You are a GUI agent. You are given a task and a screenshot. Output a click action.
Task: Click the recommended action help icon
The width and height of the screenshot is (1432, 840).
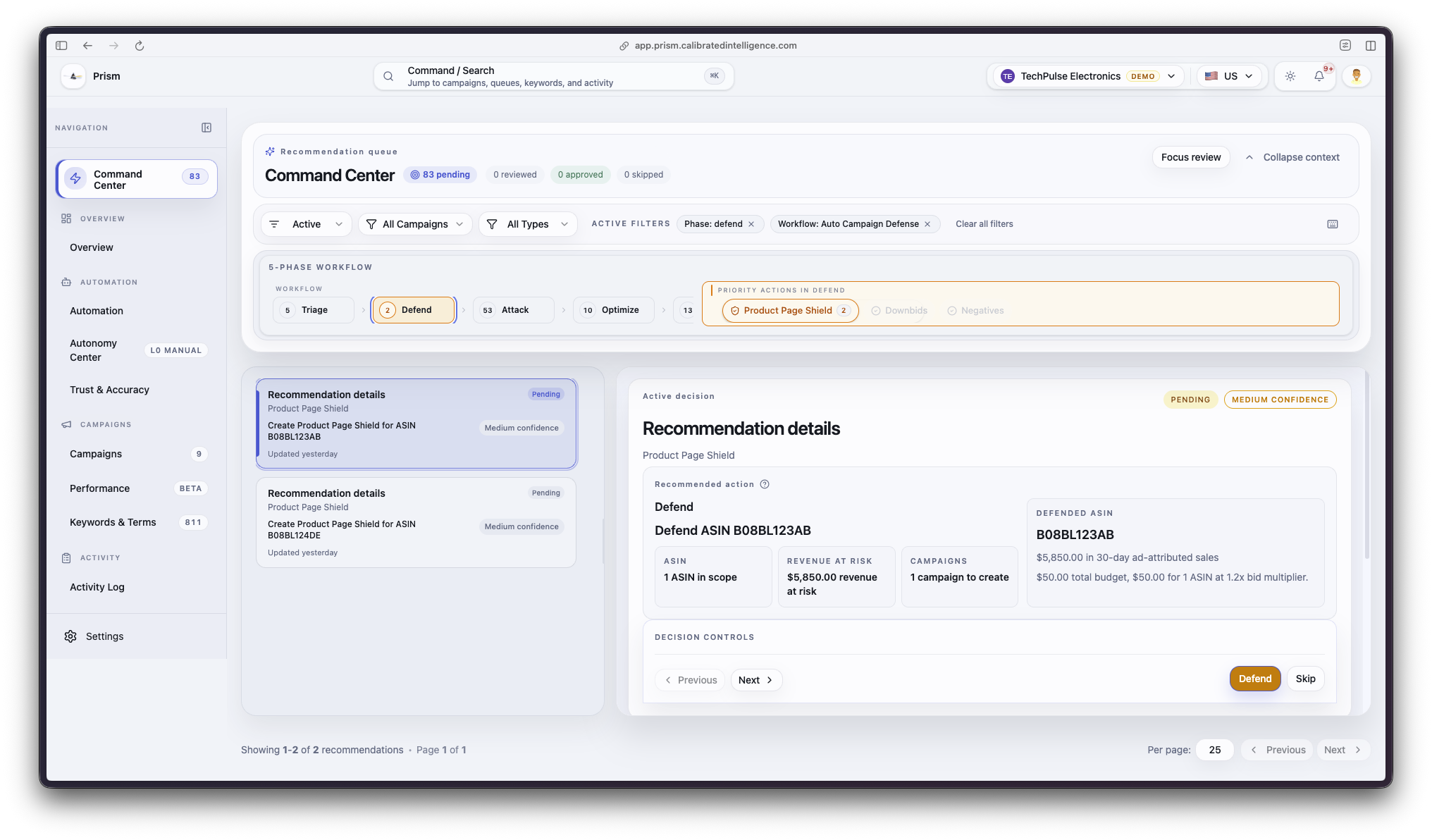[x=765, y=484]
